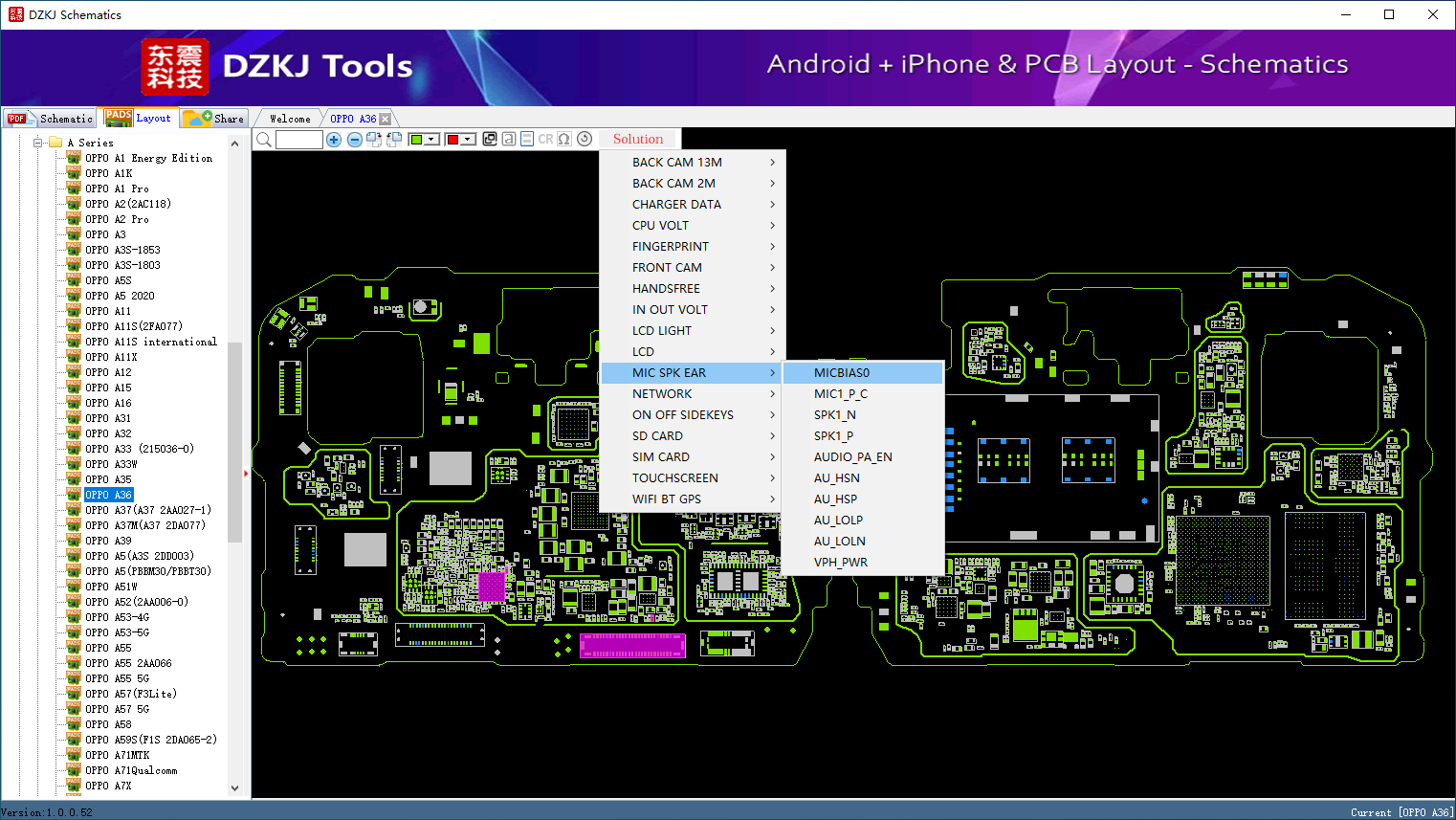
Task: Switch to the Schematic tab
Action: [50, 119]
